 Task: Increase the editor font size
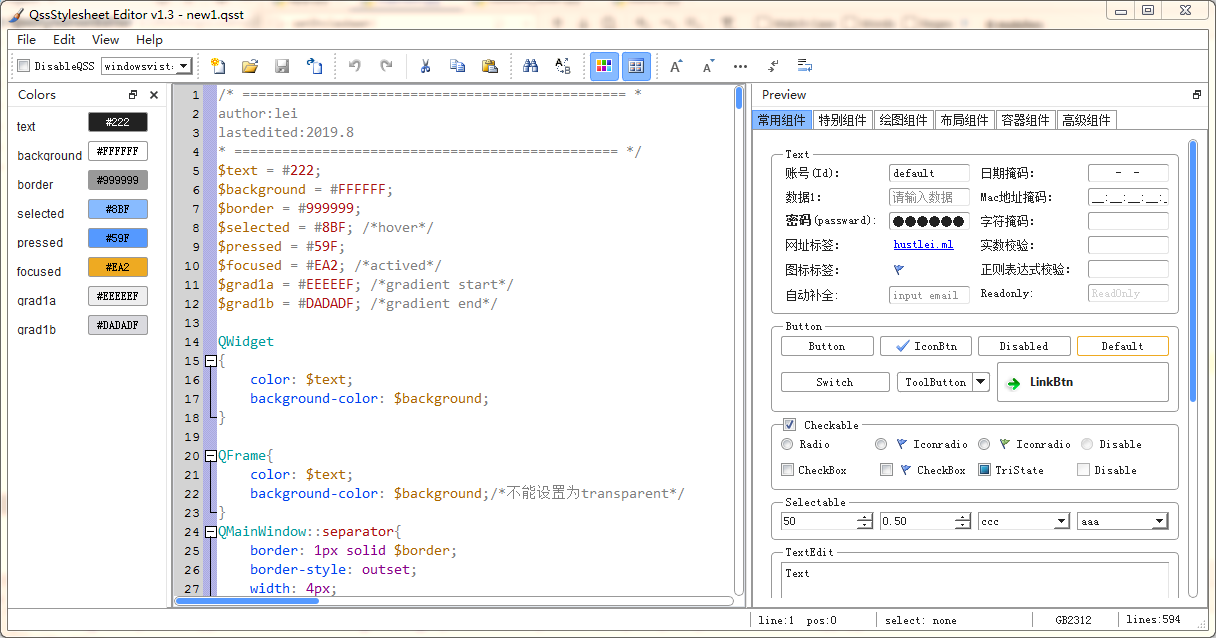pos(676,66)
